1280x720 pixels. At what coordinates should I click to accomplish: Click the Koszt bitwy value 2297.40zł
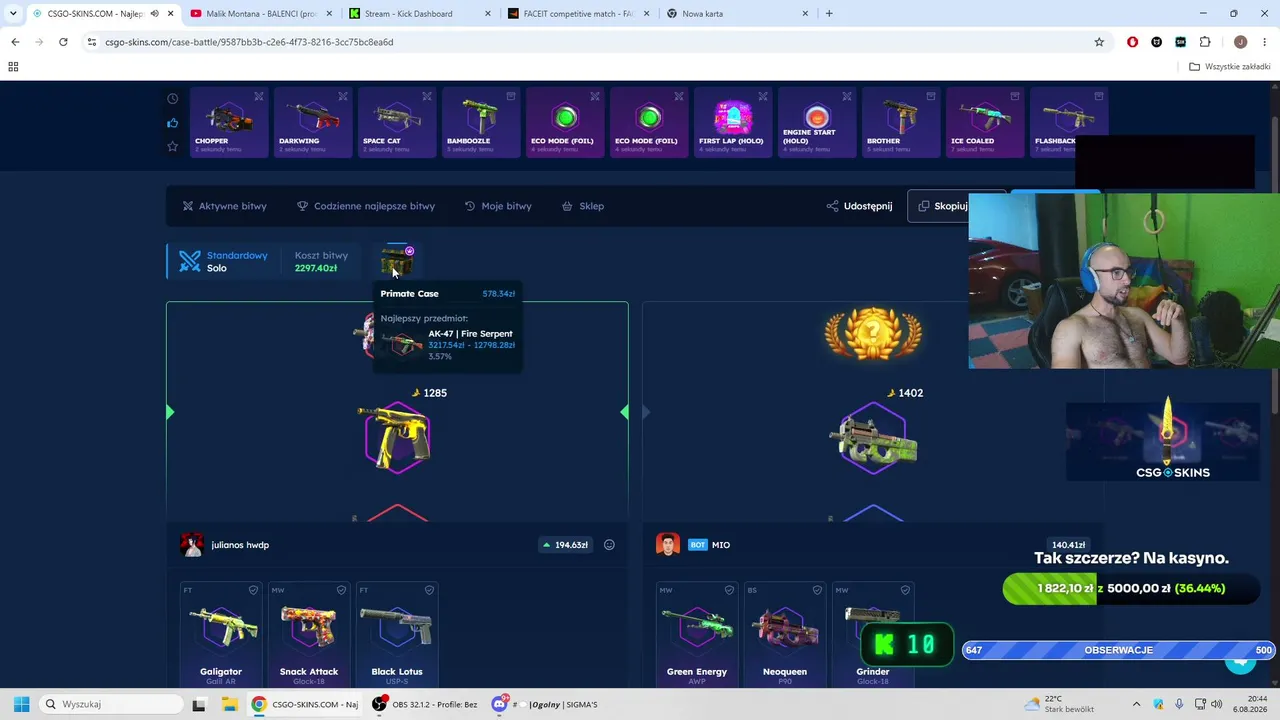(x=316, y=268)
